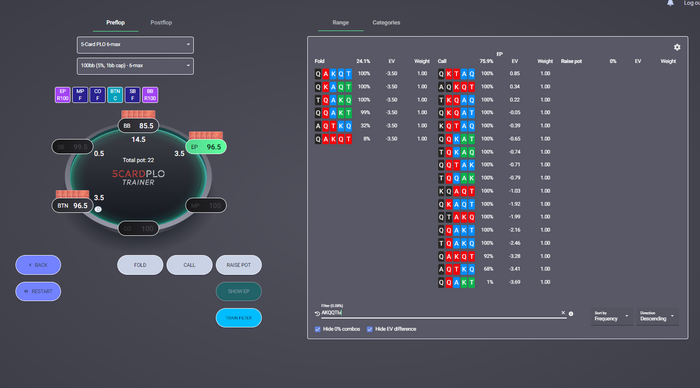Click the Train Filter button
Image resolution: width=700 pixels, height=388 pixels.
click(x=239, y=318)
